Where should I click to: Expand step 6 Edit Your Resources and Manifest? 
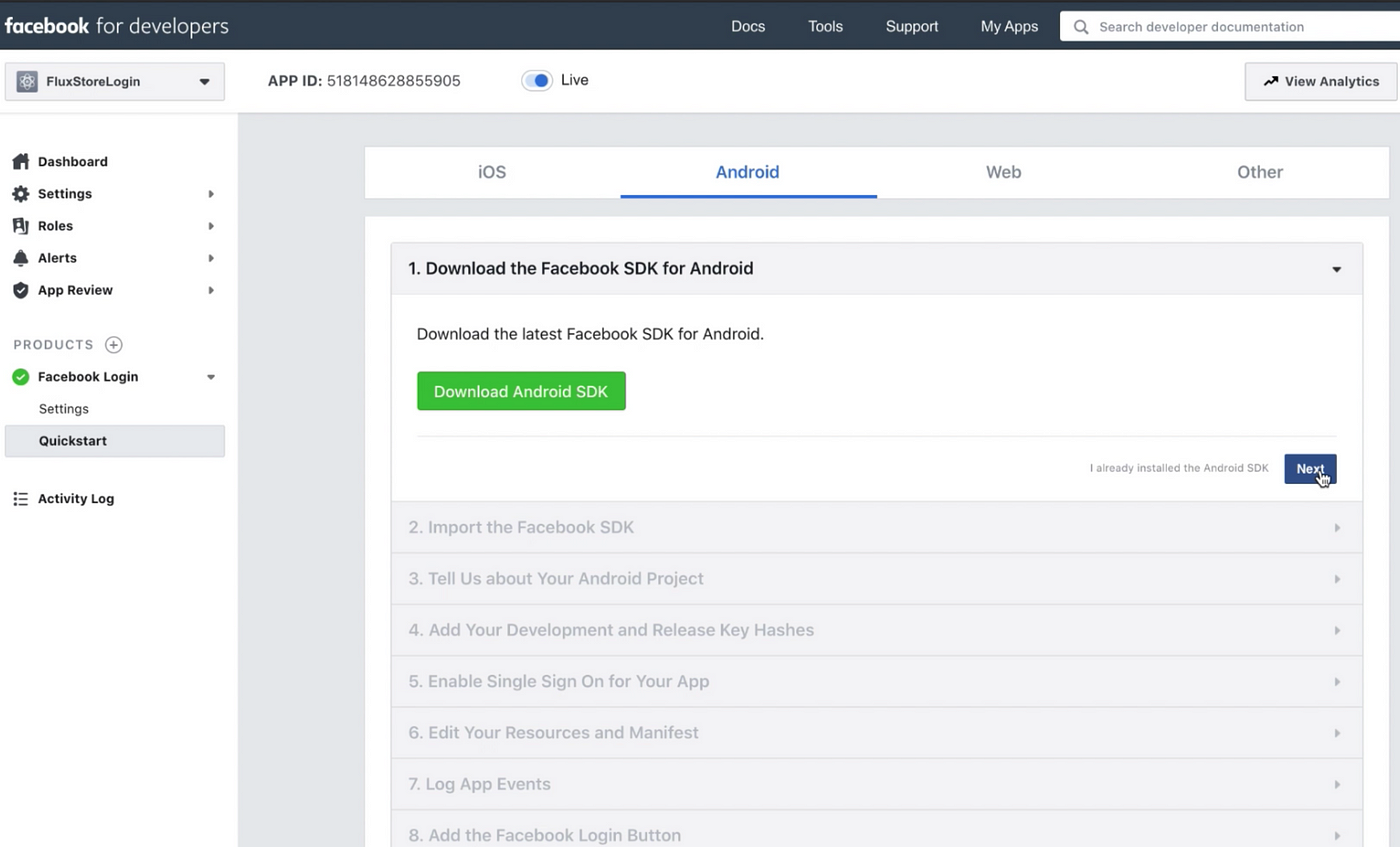click(x=877, y=732)
